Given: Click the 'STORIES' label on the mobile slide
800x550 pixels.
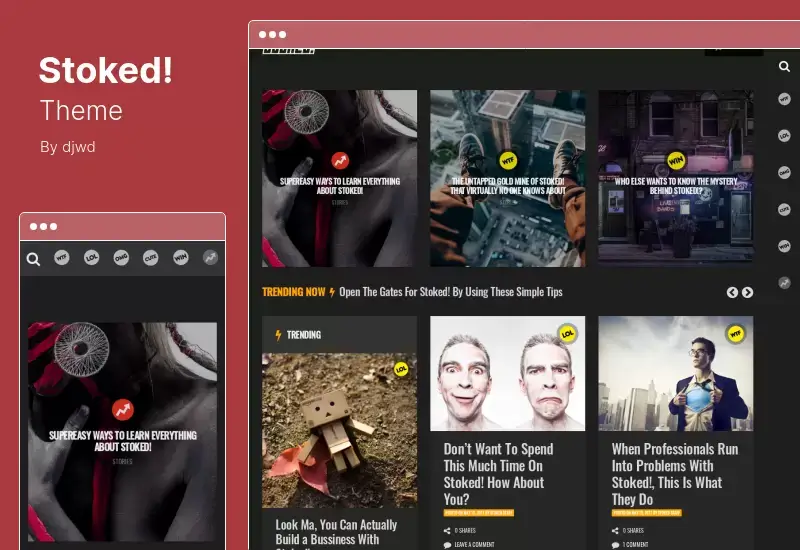Looking at the screenshot, I should click(122, 461).
